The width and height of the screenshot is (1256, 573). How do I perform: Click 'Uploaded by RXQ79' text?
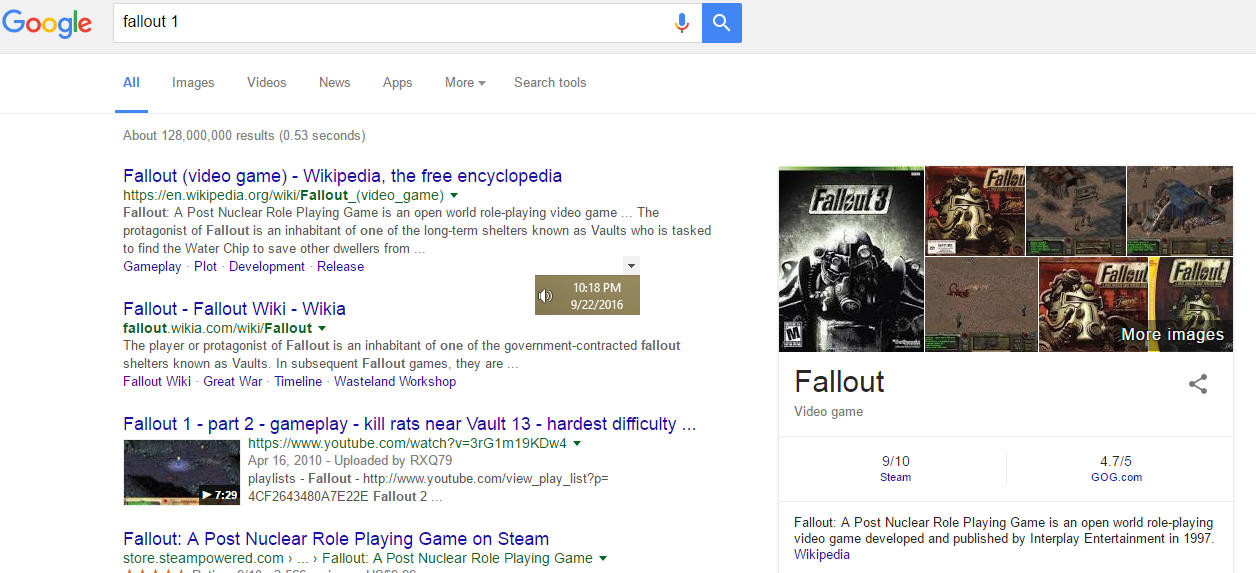click(391, 461)
